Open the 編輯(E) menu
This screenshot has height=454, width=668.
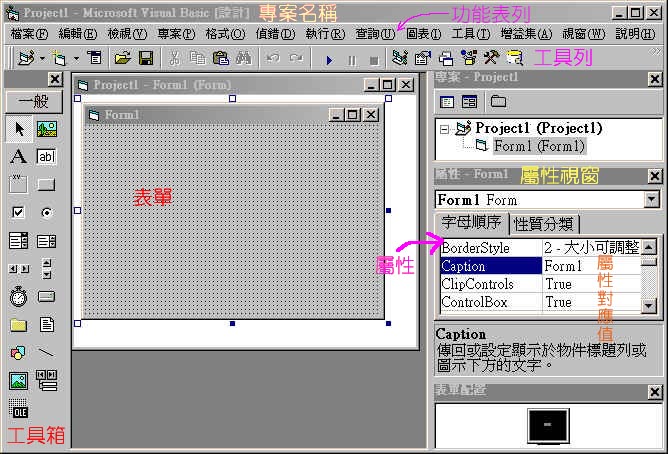pyautogui.click(x=78, y=34)
